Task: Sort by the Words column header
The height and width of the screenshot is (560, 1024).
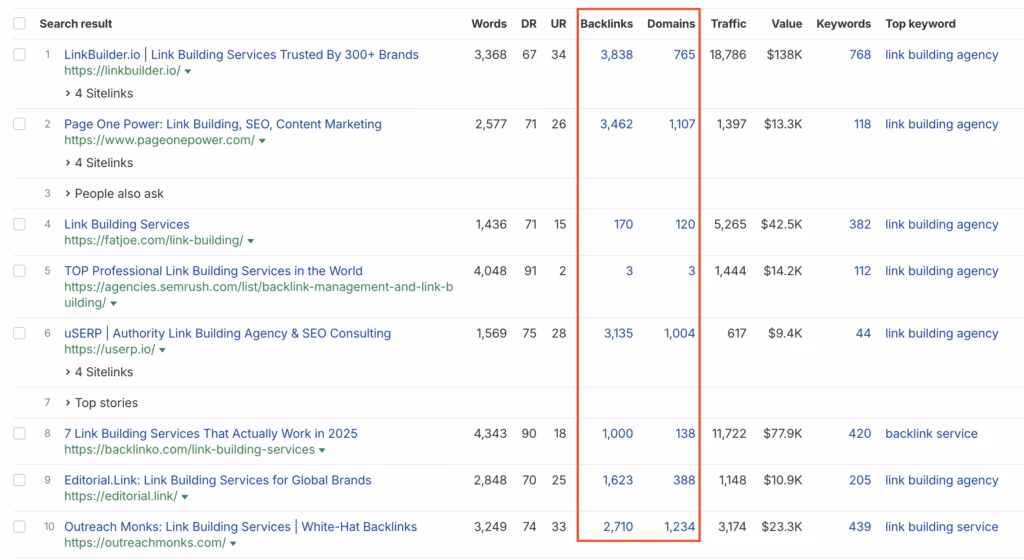Action: (488, 23)
